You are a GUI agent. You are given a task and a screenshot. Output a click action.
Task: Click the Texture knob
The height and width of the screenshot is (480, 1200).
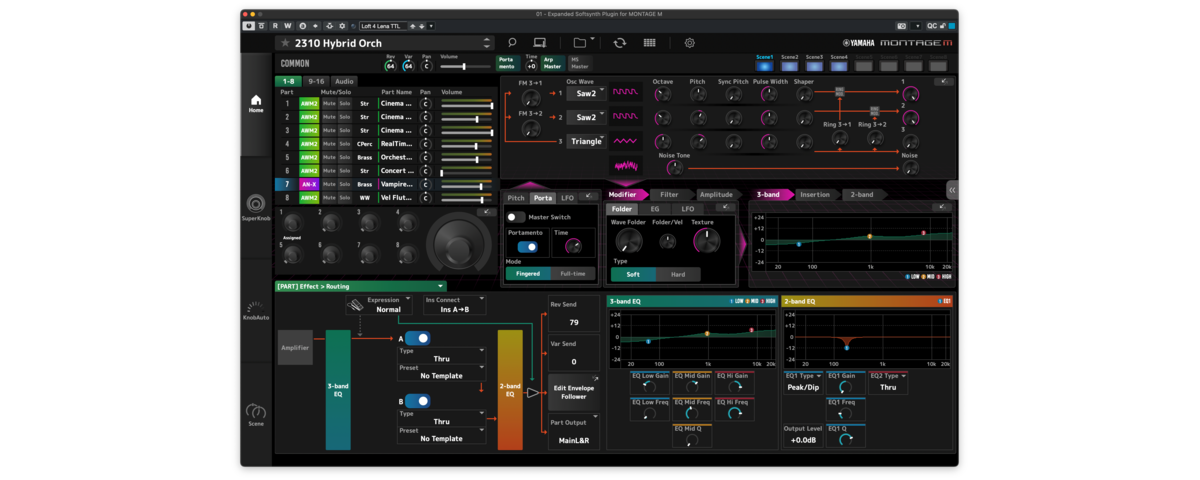click(x=706, y=240)
